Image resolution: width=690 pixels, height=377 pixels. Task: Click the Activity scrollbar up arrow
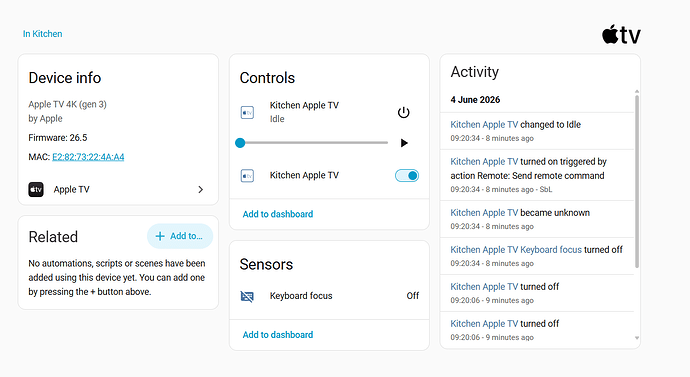[637, 92]
